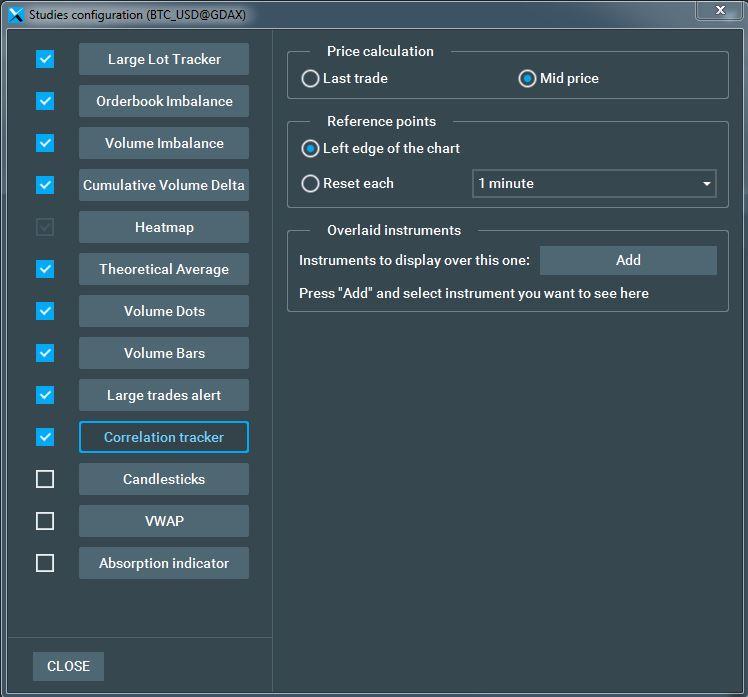This screenshot has width=748, height=697.
Task: Disable the Orderbook Imbalance checkbox
Action: pos(45,101)
